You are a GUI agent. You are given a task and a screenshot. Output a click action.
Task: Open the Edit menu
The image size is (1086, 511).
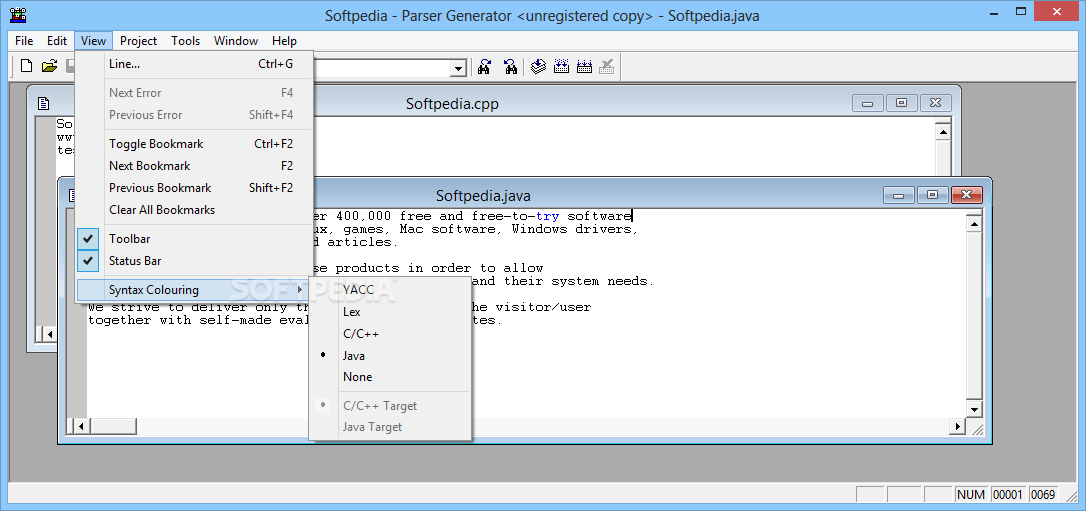pos(57,41)
